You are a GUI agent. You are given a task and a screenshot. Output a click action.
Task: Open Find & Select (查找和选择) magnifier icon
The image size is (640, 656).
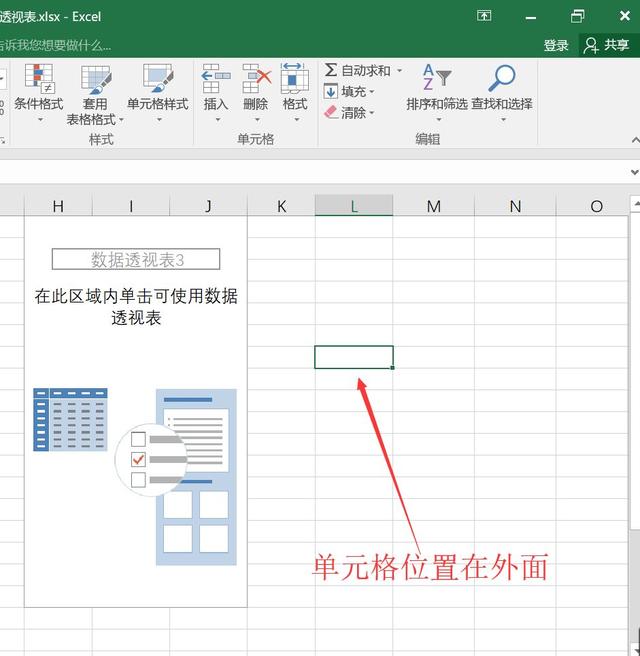(502, 78)
